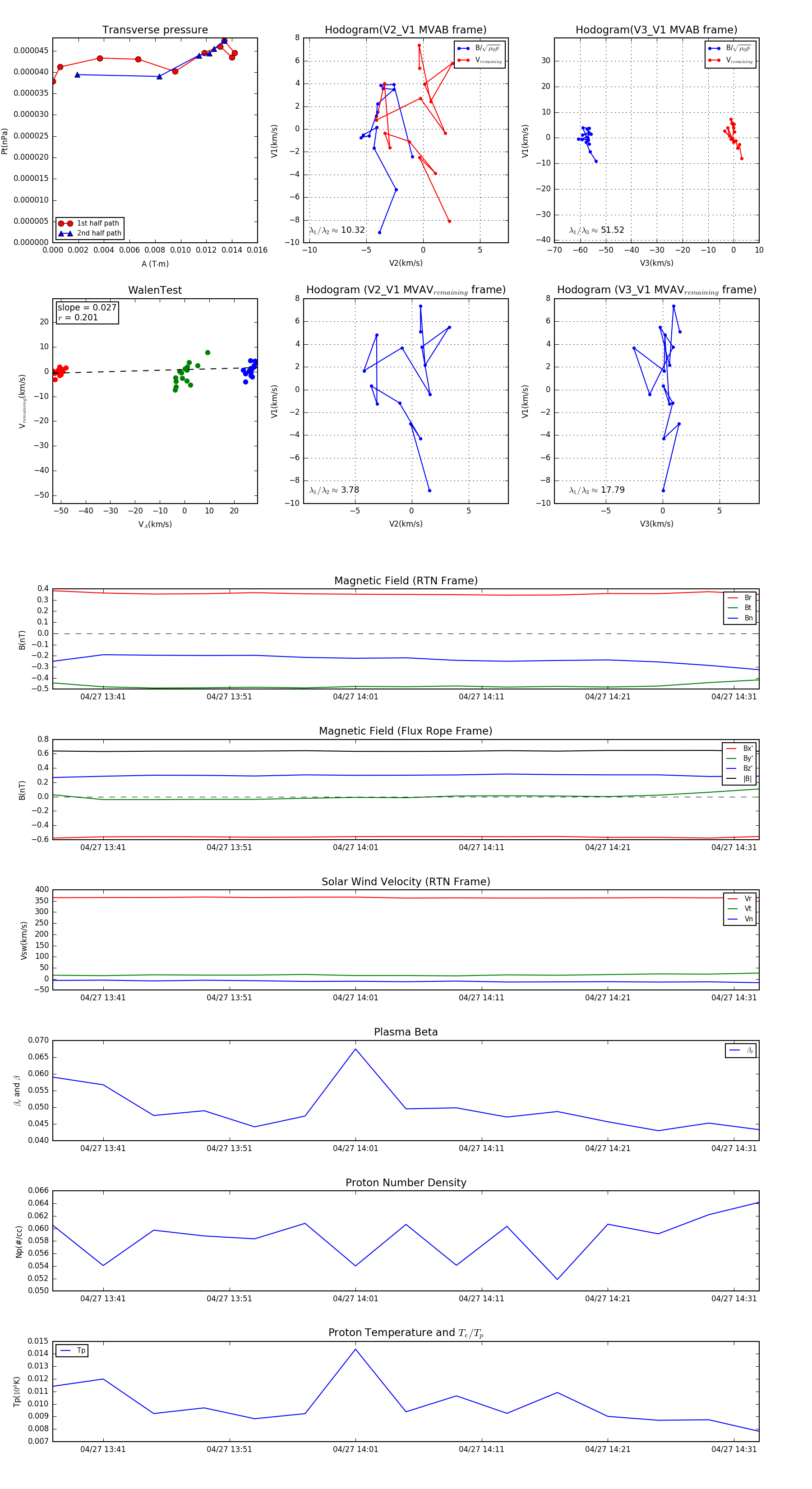Click the Proton Number Density title
The image size is (812, 1489).
point(406,1183)
